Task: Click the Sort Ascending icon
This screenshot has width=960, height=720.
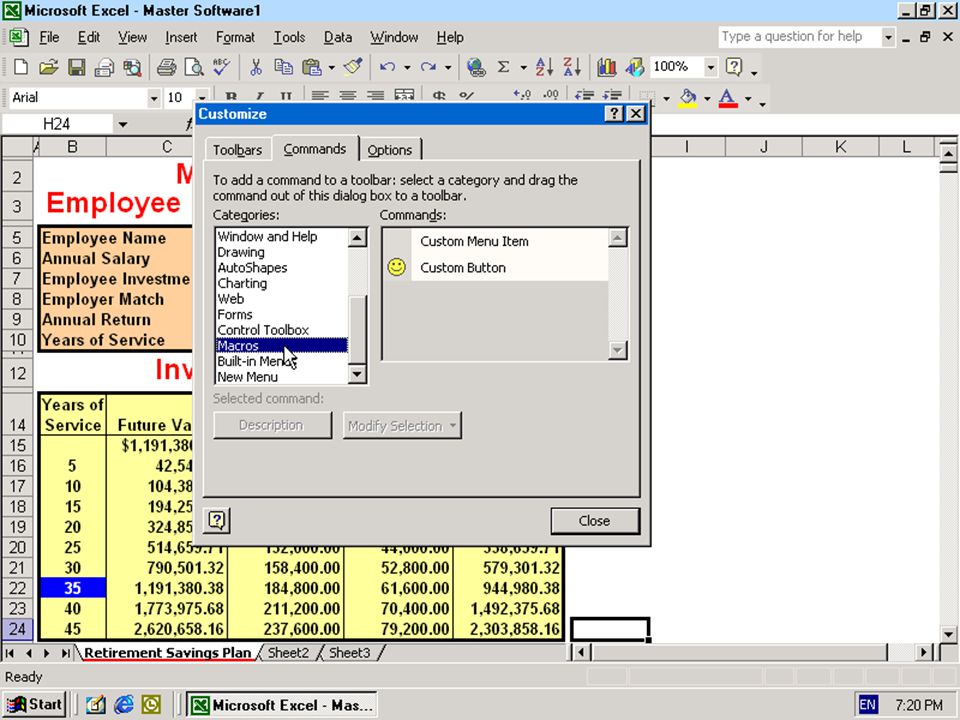Action: pyautogui.click(x=544, y=67)
